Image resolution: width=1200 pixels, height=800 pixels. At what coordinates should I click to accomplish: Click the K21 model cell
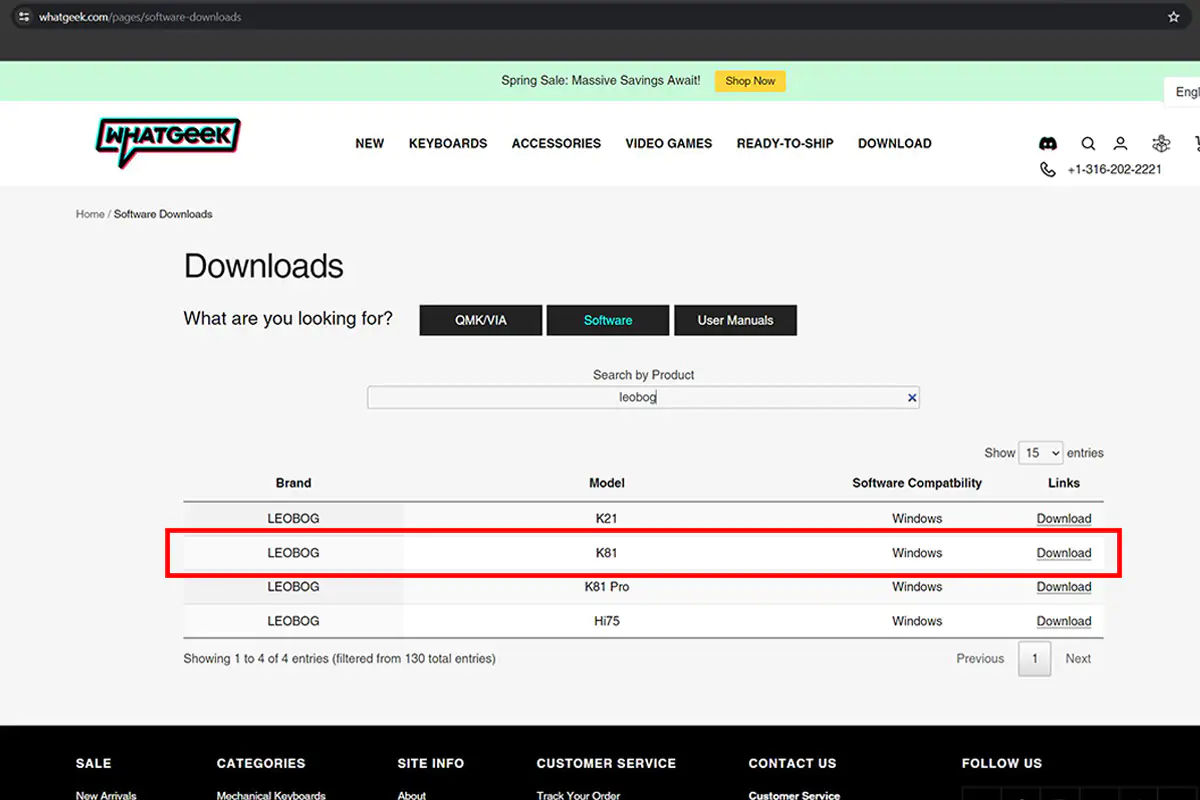tap(607, 519)
